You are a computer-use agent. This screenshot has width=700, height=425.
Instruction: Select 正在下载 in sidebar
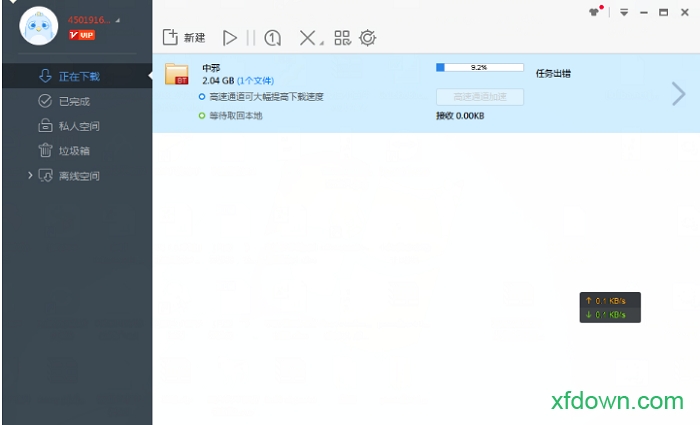click(77, 76)
